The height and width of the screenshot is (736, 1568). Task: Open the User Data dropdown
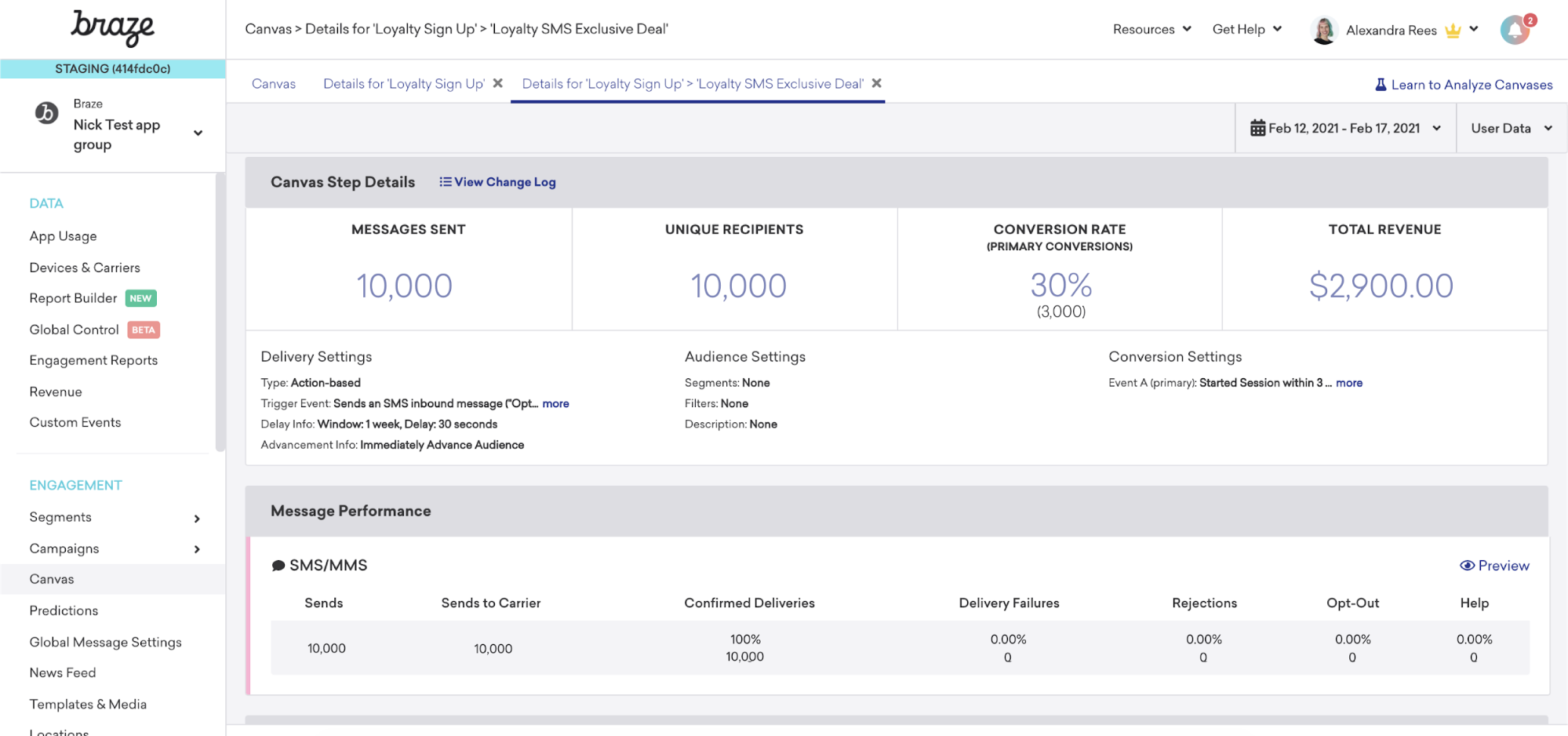[1512, 128]
